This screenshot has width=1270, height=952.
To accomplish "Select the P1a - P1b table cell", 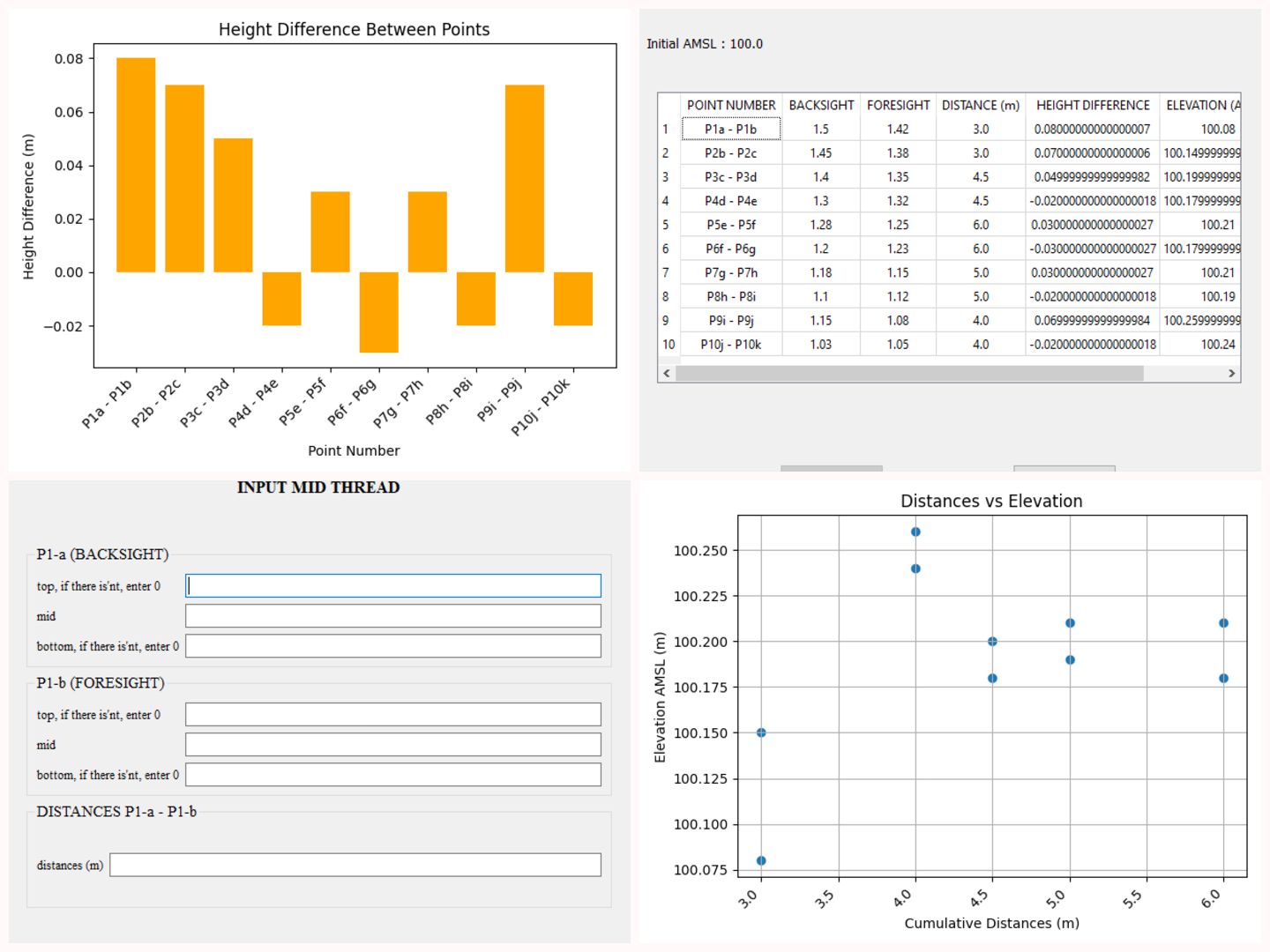I will [731, 130].
